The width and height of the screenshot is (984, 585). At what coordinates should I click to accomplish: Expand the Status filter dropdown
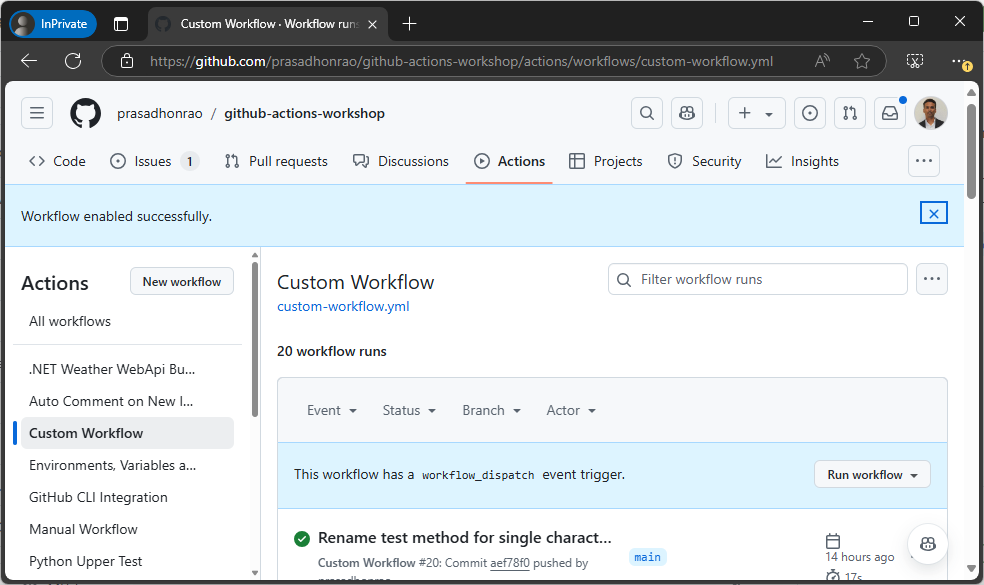[x=409, y=411]
